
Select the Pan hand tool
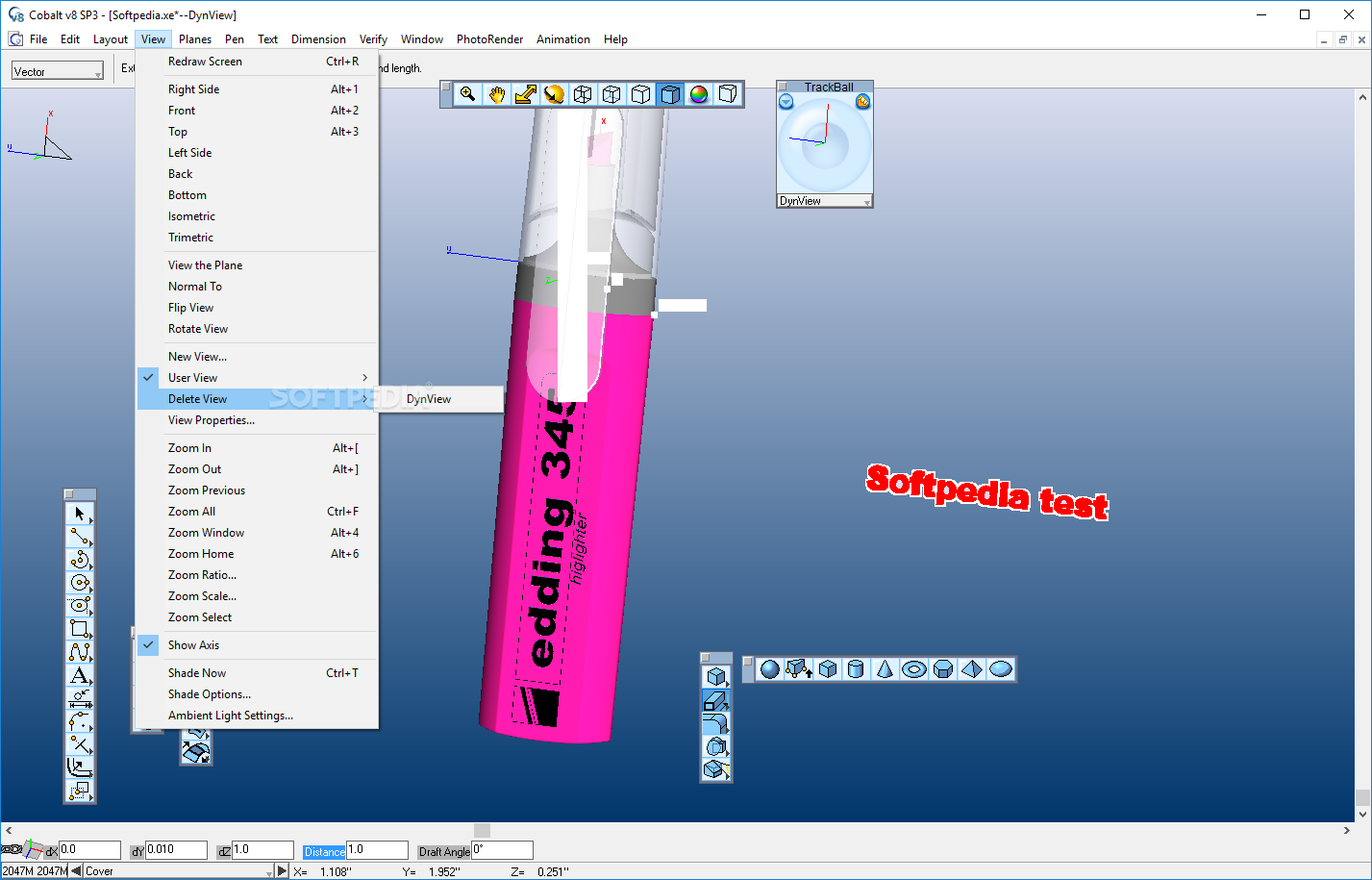point(496,94)
